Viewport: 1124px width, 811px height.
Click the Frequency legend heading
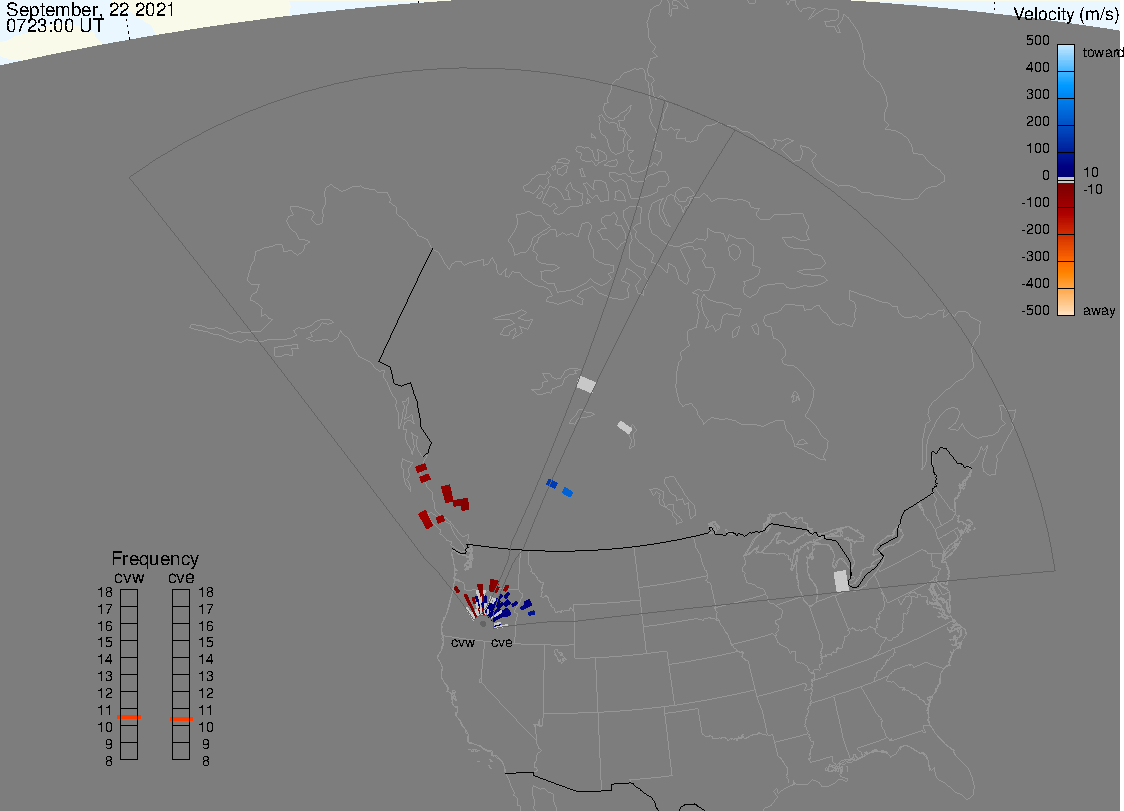point(155,559)
